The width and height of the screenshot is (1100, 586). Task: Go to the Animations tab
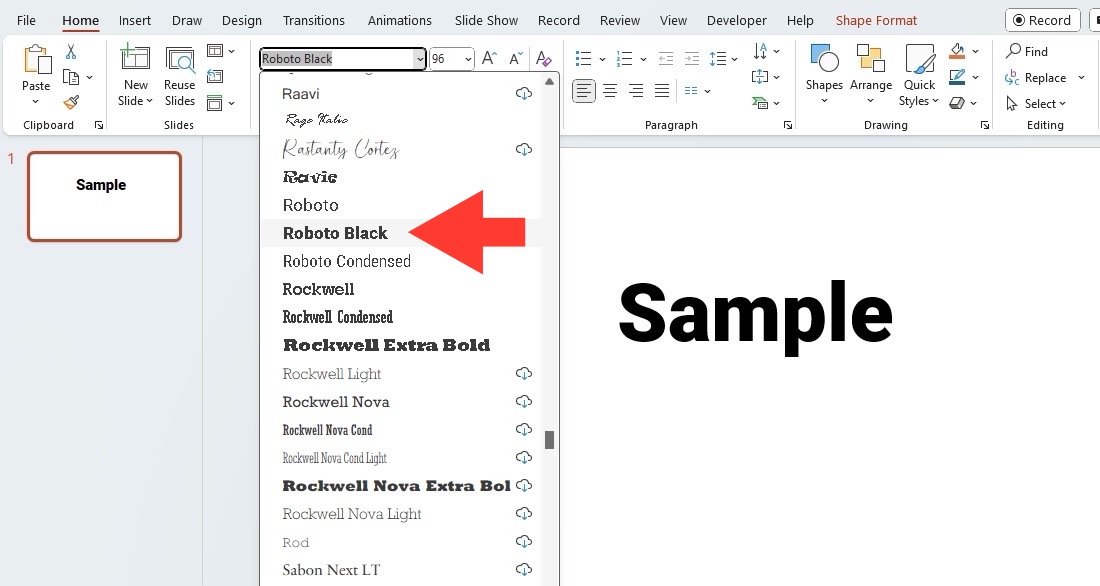400,20
